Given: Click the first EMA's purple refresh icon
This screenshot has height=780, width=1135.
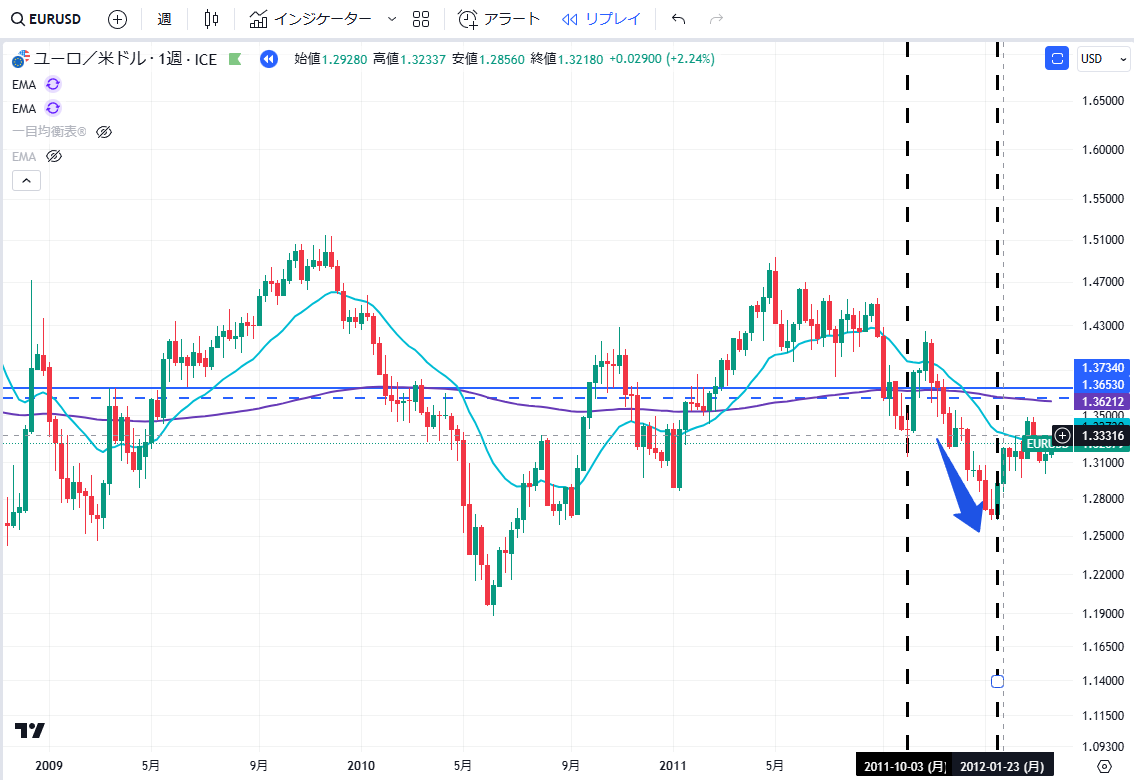Looking at the screenshot, I should coord(53,84).
